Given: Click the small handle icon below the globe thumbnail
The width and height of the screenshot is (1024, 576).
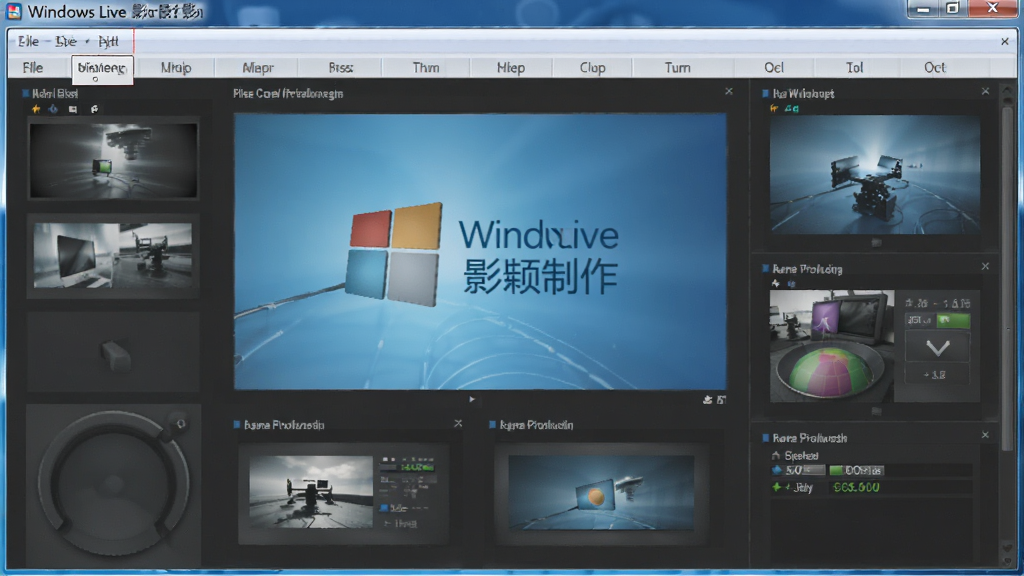Looking at the screenshot, I should [876, 411].
